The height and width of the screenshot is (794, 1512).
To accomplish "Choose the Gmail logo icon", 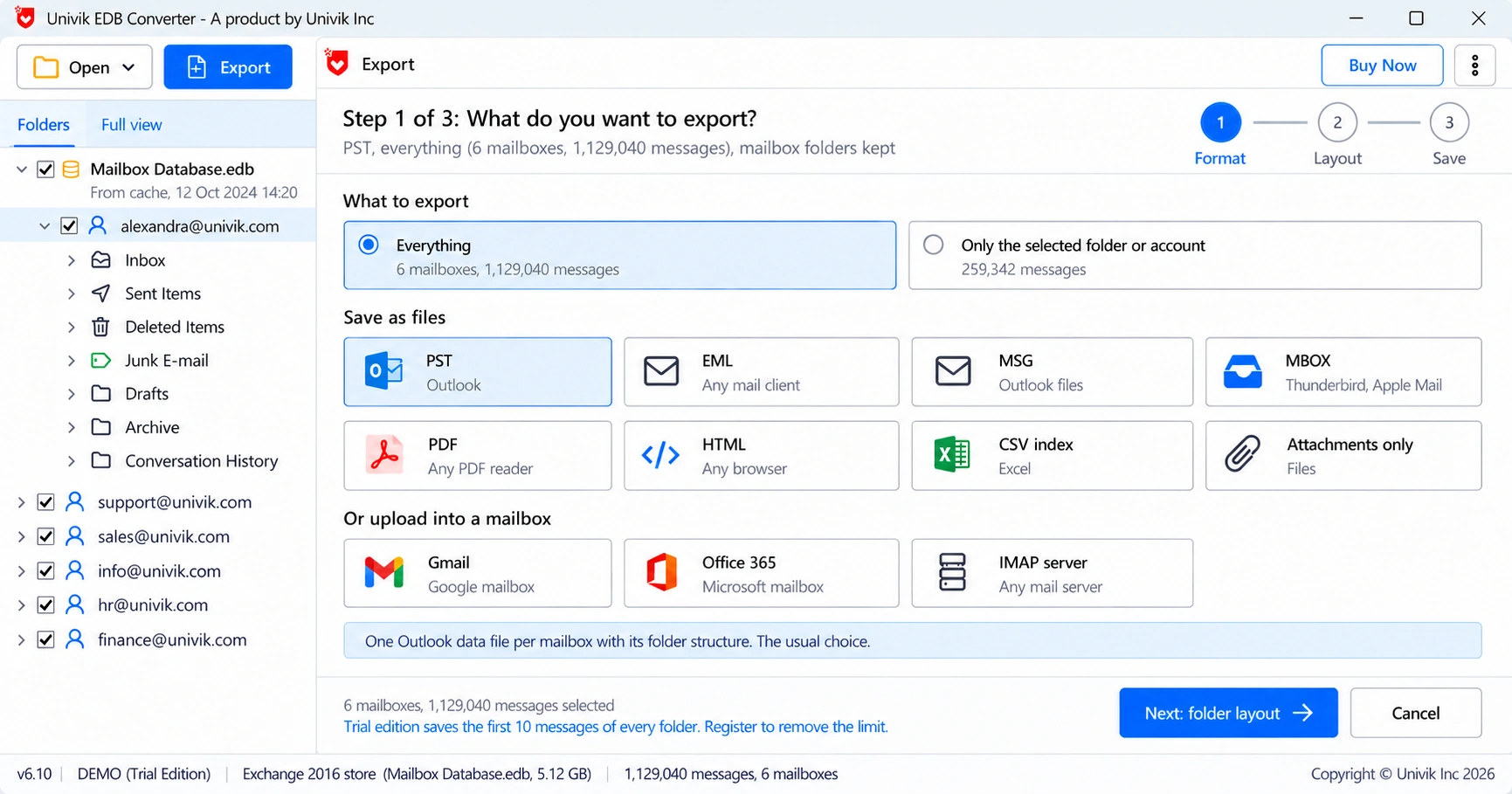I will [x=384, y=573].
